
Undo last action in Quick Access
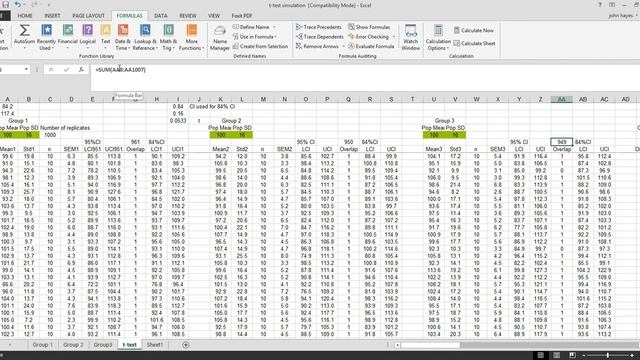(x=18, y=5)
